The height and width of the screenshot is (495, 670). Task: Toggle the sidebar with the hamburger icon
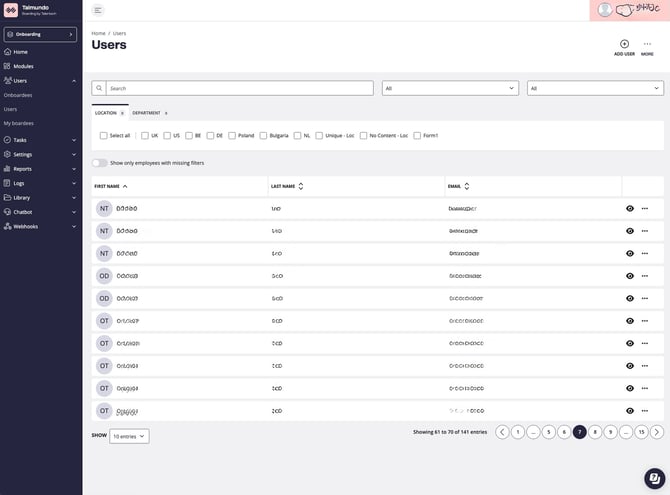[x=98, y=10]
